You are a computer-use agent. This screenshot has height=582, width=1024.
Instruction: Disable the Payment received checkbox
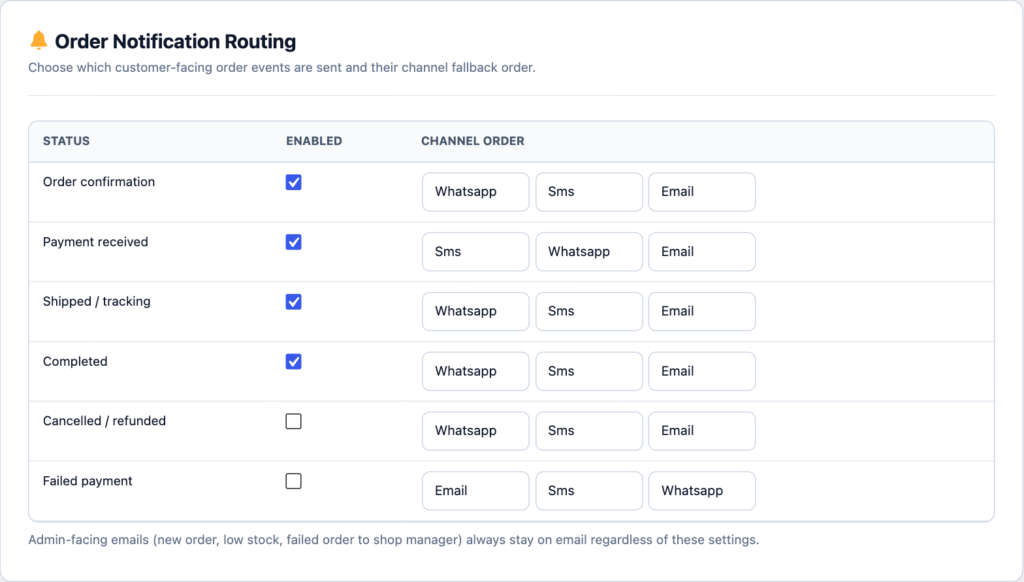pos(293,242)
